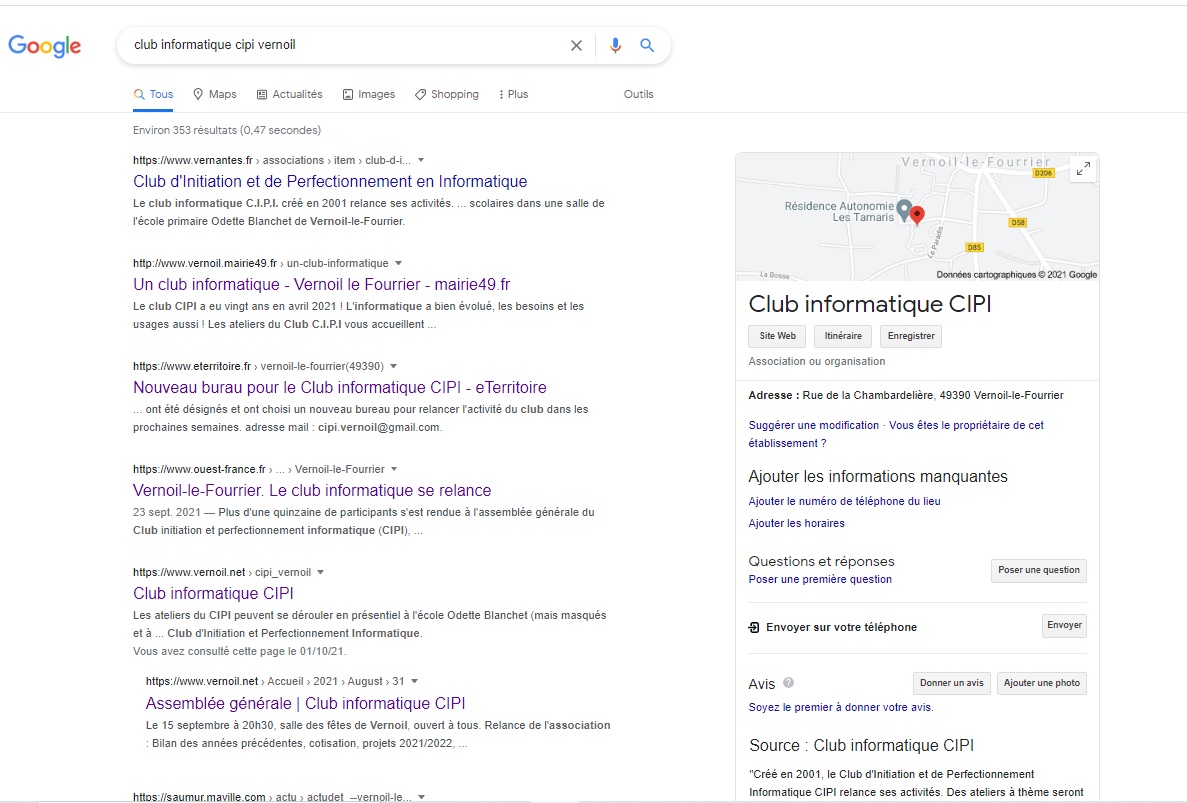Click the Envoyer button
This screenshot has height=803, width=1187.
[x=1064, y=626]
